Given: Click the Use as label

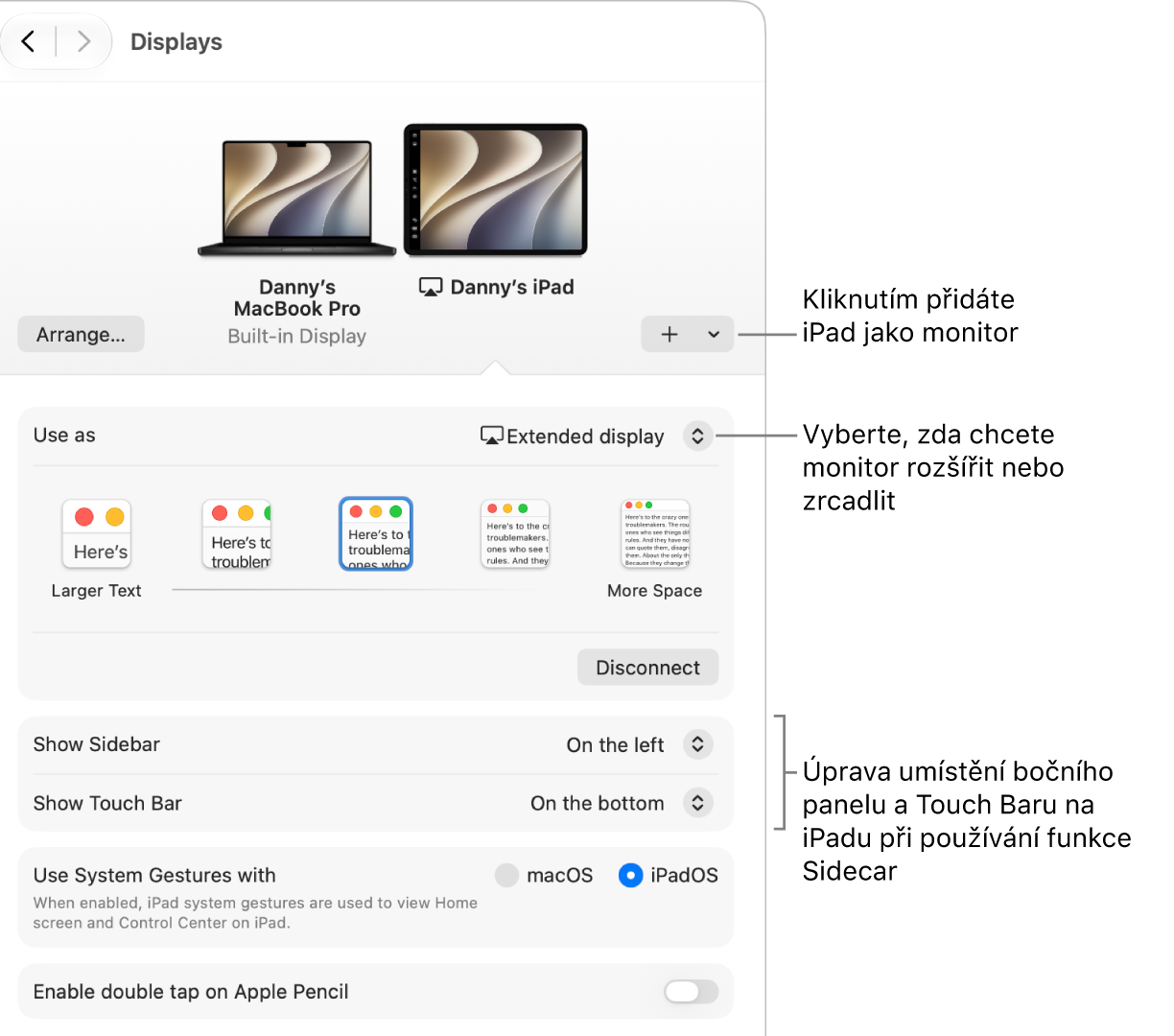Looking at the screenshot, I should pyautogui.click(x=64, y=436).
